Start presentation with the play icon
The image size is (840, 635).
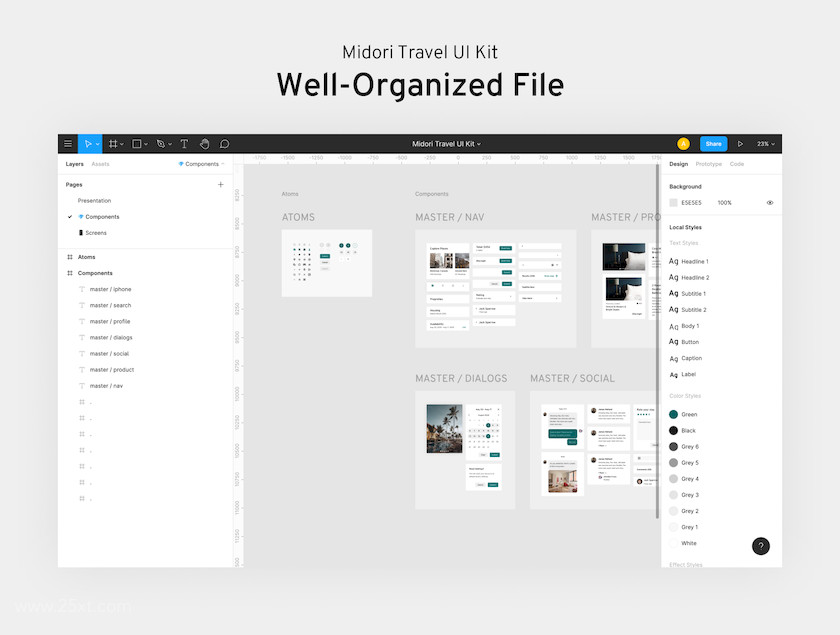740,144
